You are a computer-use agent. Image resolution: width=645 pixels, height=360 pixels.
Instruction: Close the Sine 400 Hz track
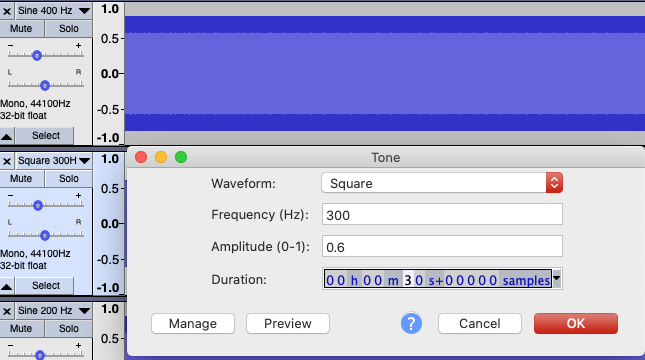(x=7, y=11)
